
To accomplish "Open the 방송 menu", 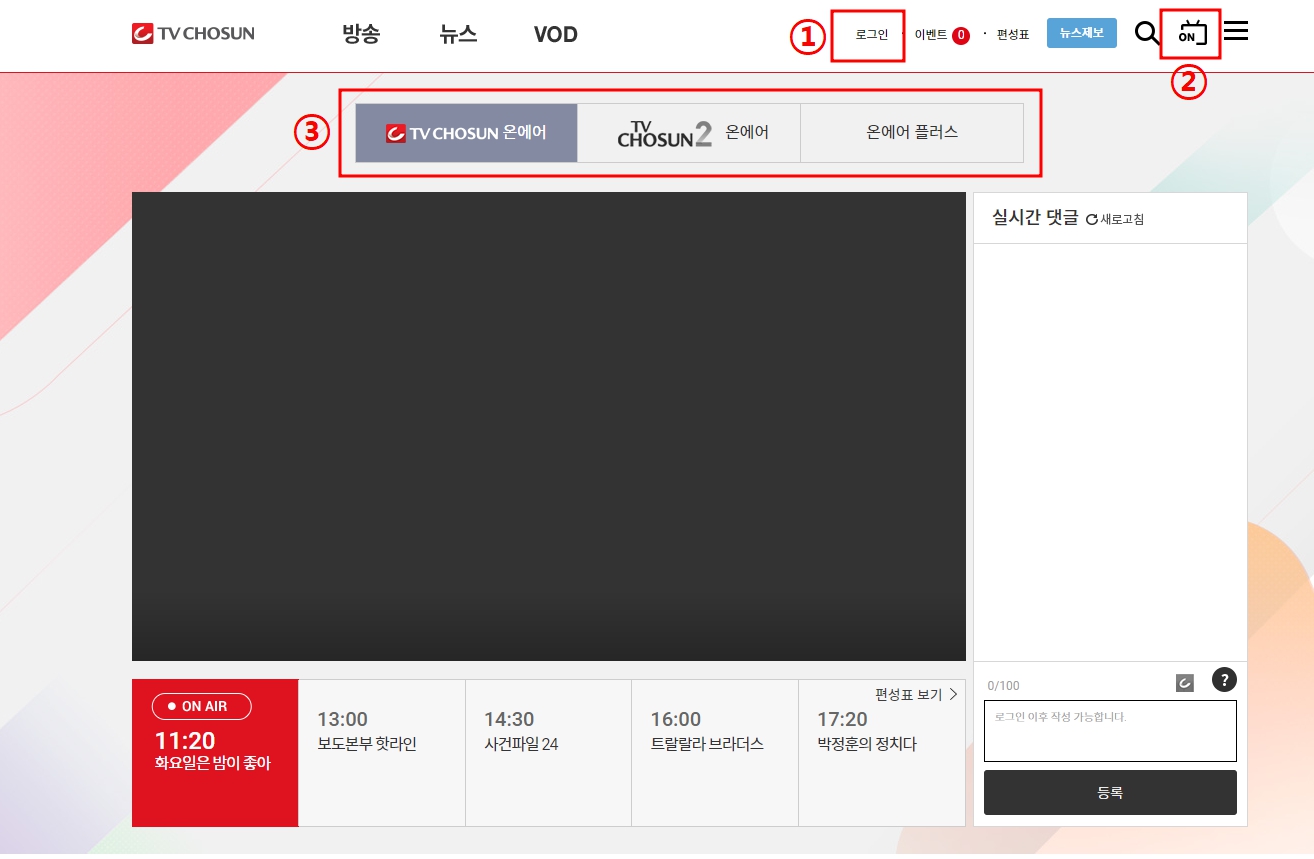I will 361,33.
